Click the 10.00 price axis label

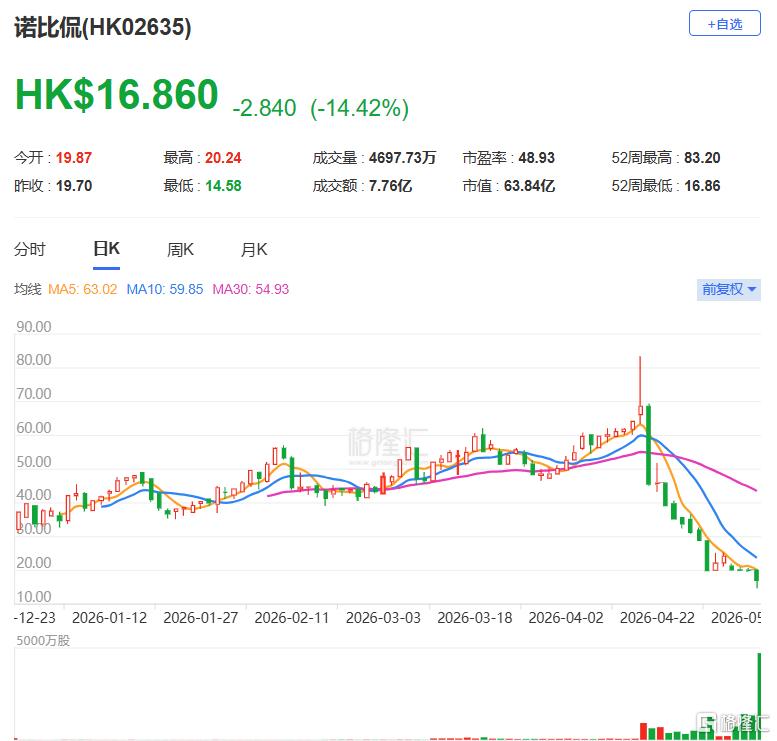click(34, 596)
